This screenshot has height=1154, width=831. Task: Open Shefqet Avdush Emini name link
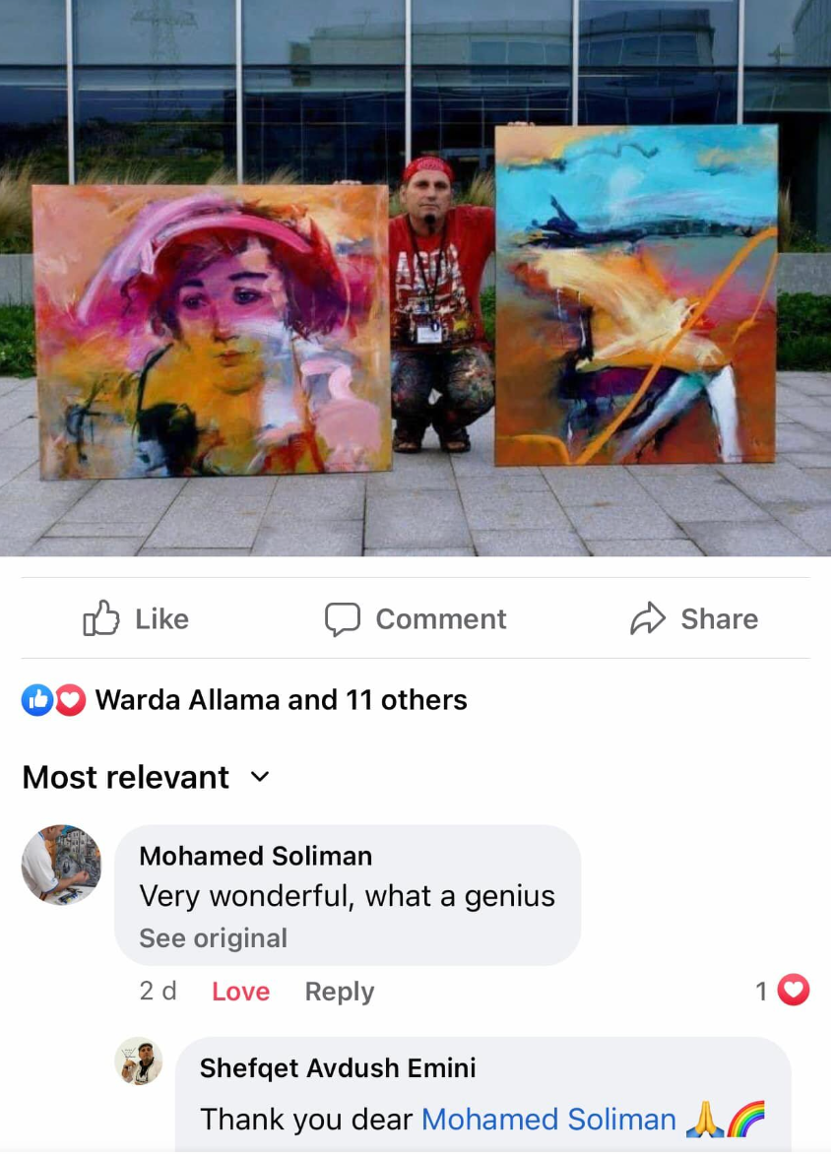click(x=338, y=1068)
